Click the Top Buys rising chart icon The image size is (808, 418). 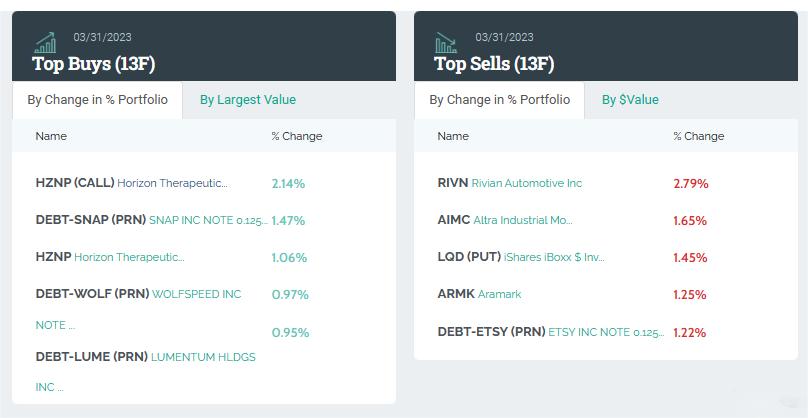click(45, 42)
